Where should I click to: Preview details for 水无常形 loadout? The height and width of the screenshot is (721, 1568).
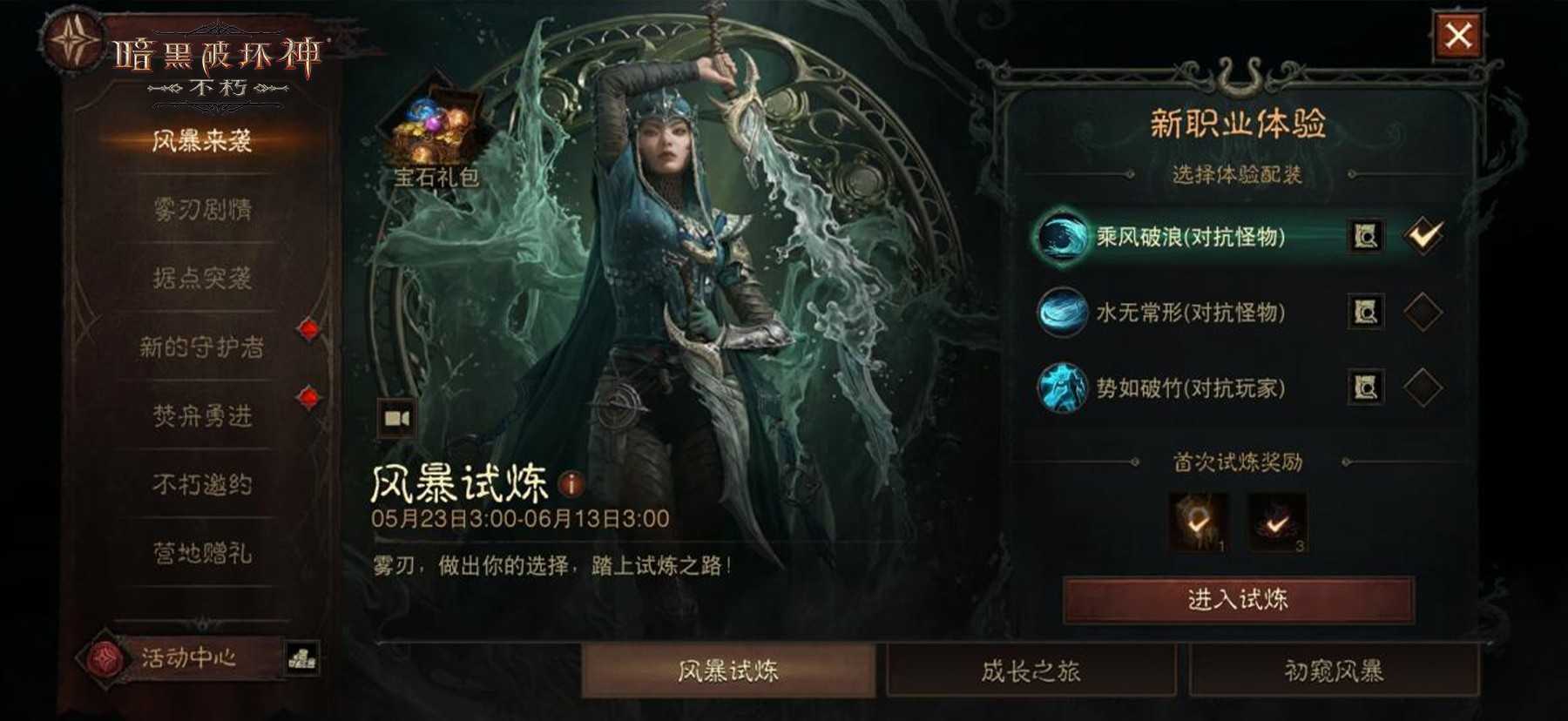click(x=1365, y=312)
